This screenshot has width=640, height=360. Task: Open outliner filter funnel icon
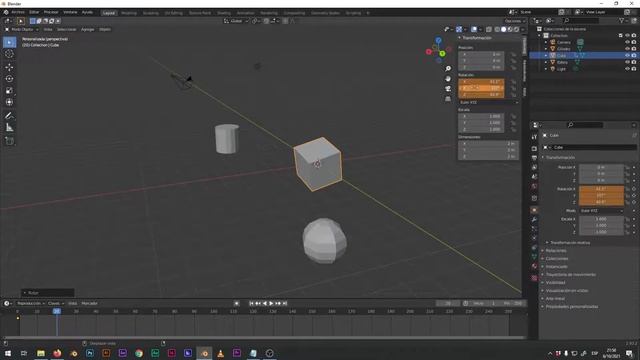[622, 20]
